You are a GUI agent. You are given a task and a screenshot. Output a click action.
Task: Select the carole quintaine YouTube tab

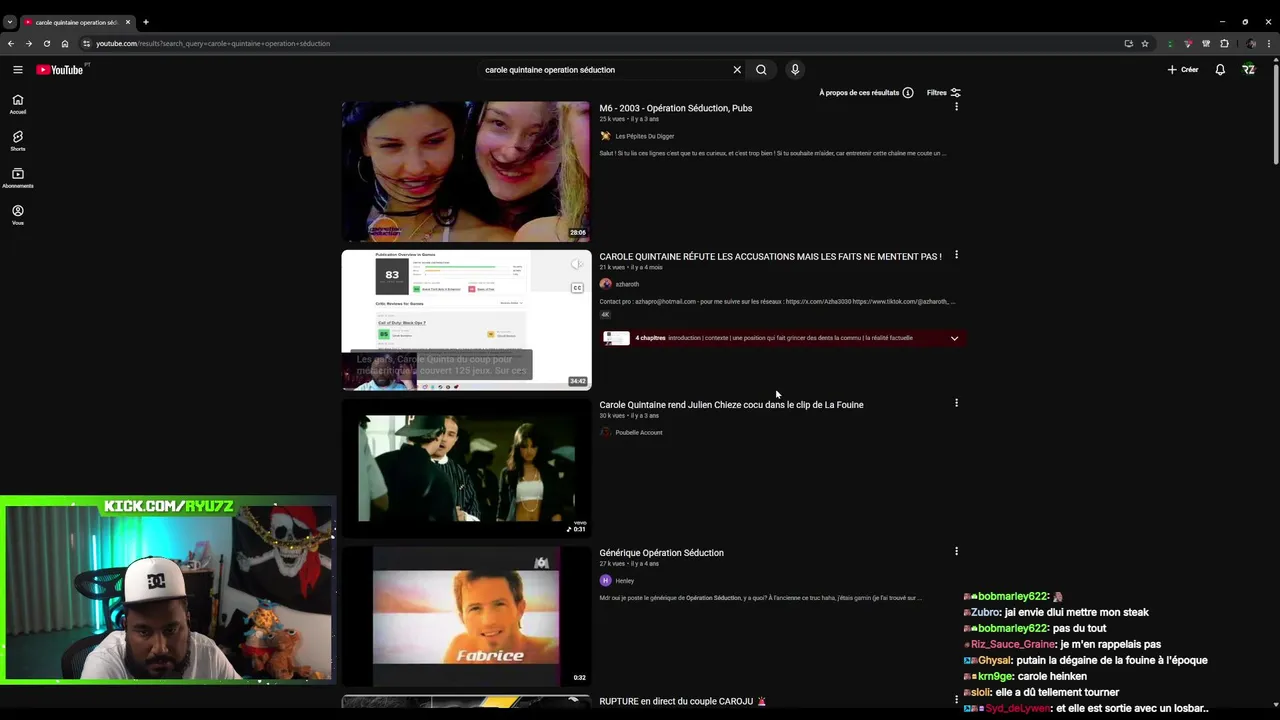[76, 22]
